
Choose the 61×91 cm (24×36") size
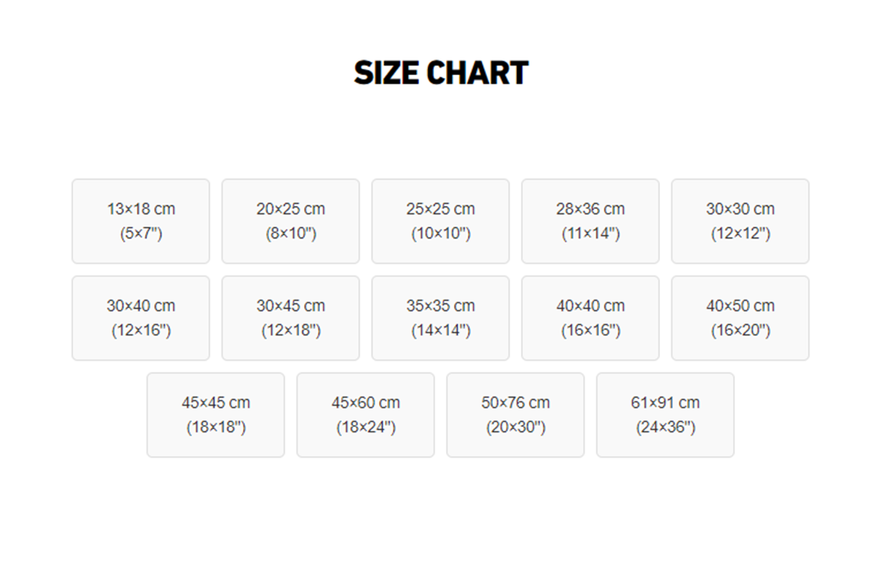(665, 415)
